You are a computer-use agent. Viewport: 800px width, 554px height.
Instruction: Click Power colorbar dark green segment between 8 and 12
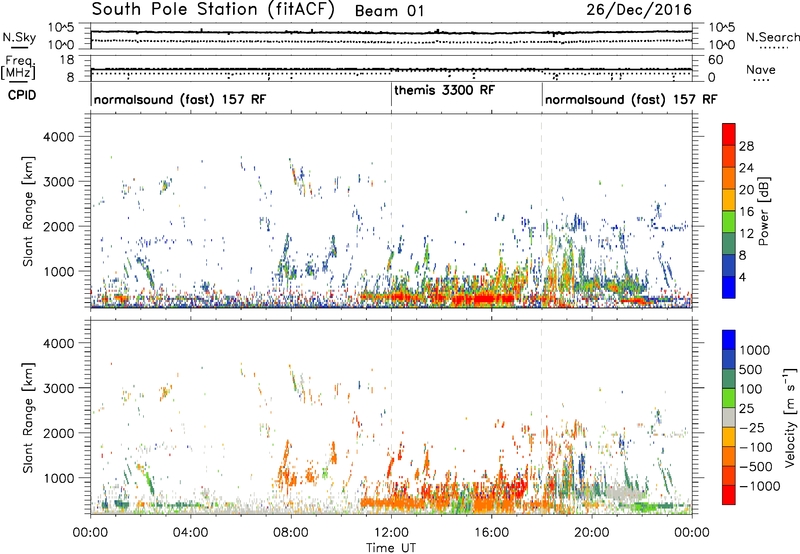[729, 244]
